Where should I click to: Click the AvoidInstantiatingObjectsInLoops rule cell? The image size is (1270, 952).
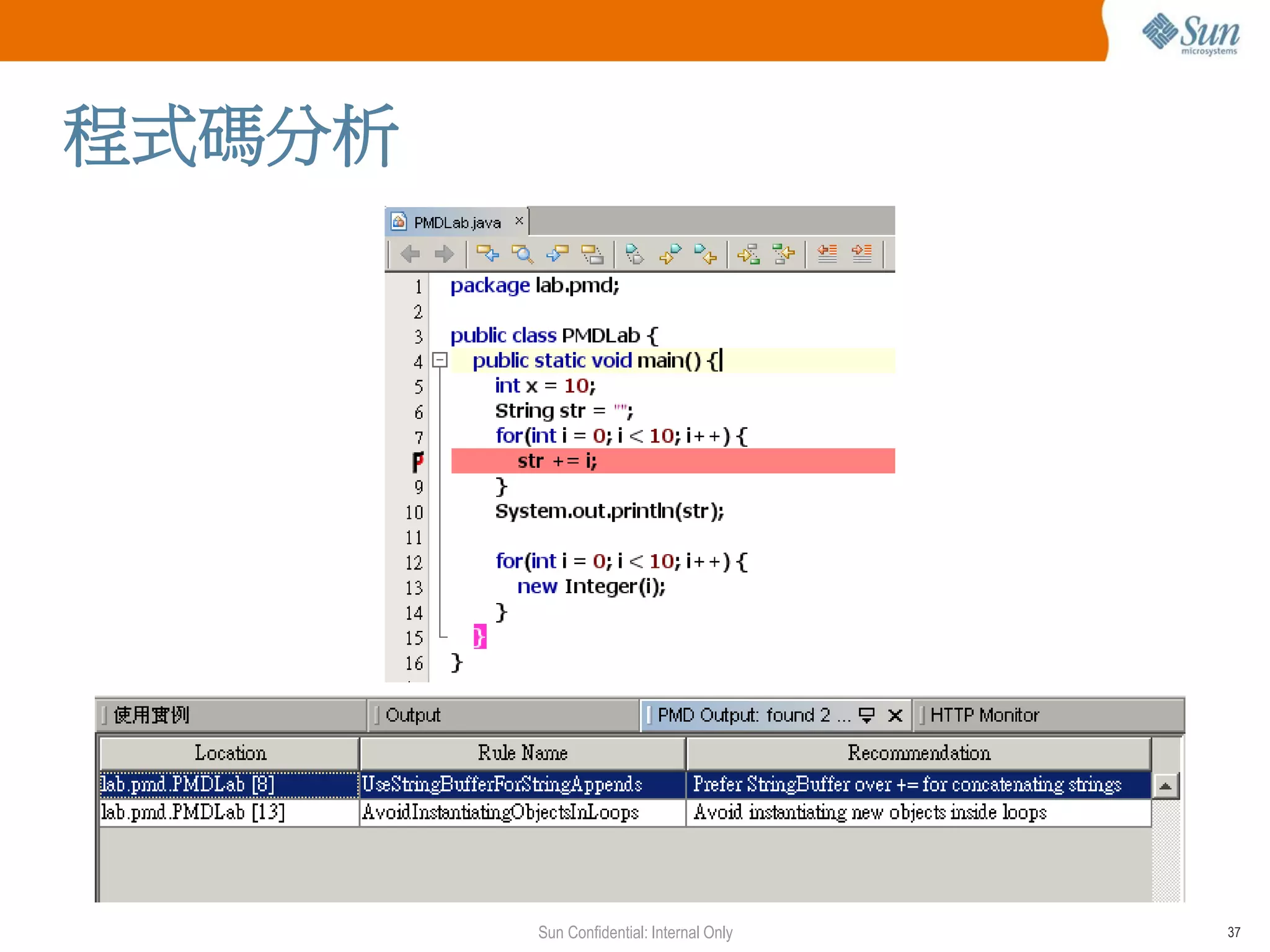pos(523,813)
